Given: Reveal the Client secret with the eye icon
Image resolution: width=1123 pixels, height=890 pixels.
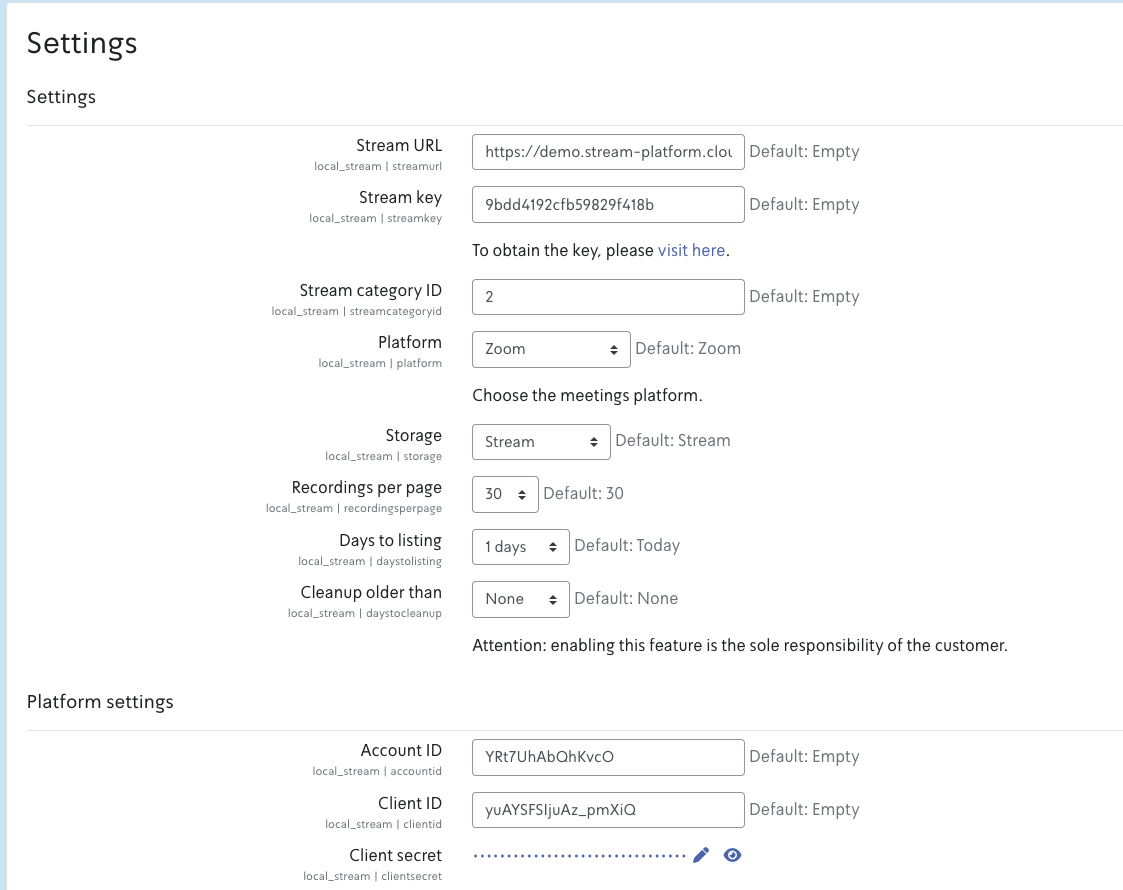Looking at the screenshot, I should (x=731, y=855).
